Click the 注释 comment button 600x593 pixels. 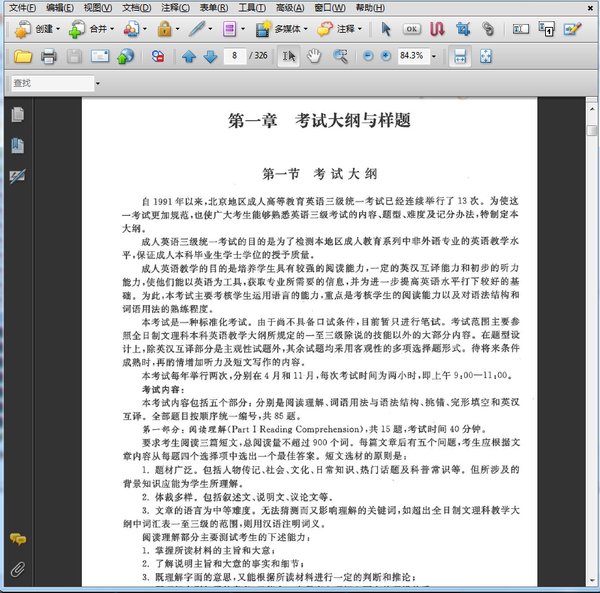pos(336,29)
